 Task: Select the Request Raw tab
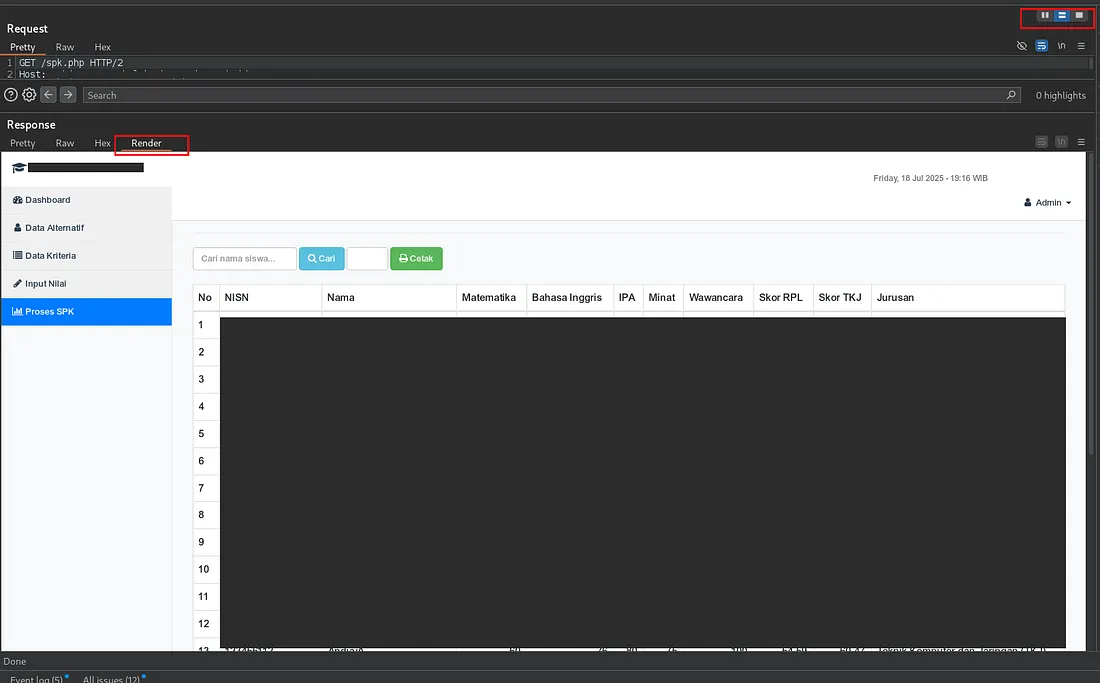click(x=65, y=47)
